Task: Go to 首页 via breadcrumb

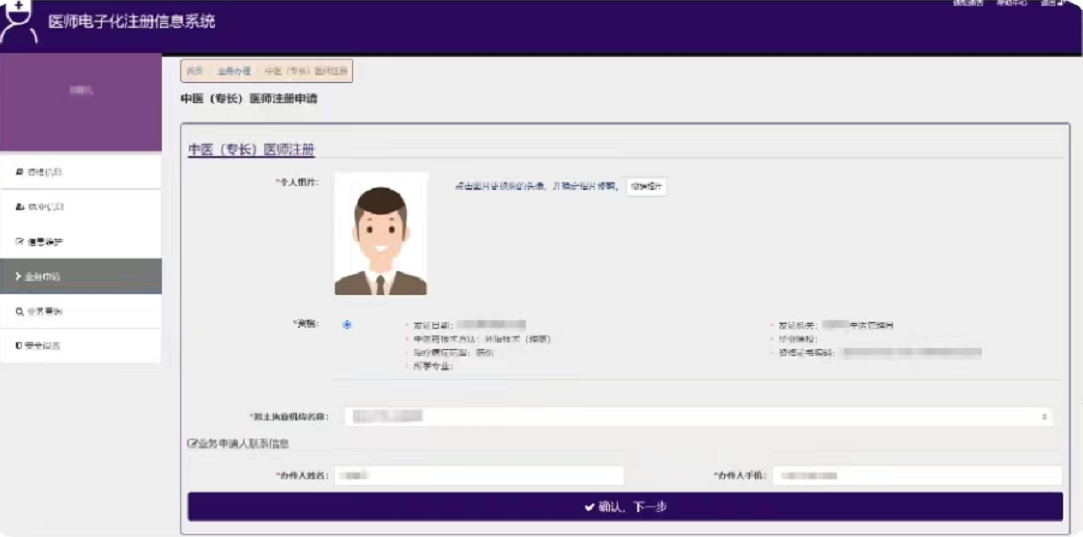Action: point(195,72)
